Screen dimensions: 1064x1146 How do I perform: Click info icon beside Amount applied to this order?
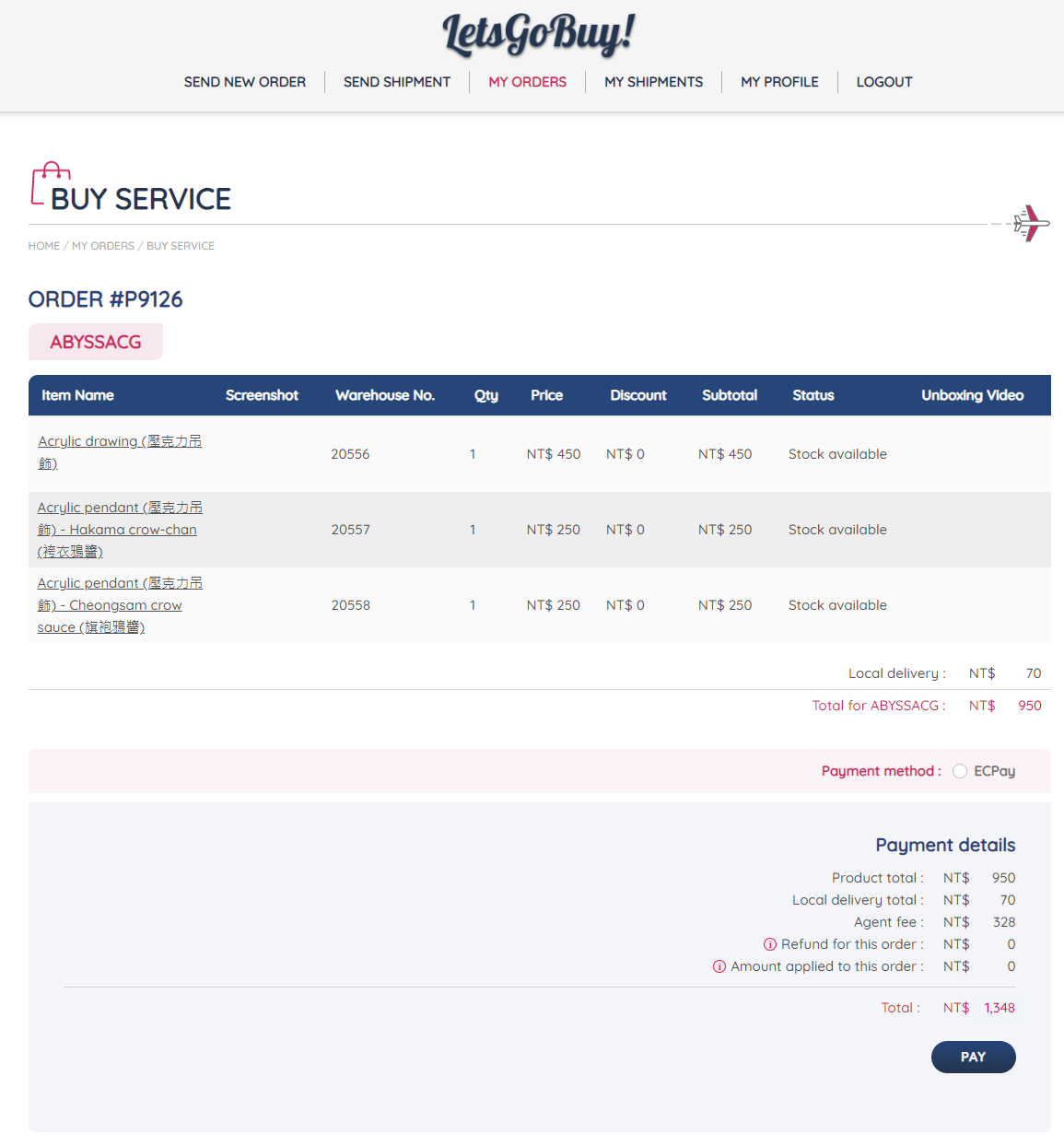[x=719, y=966]
